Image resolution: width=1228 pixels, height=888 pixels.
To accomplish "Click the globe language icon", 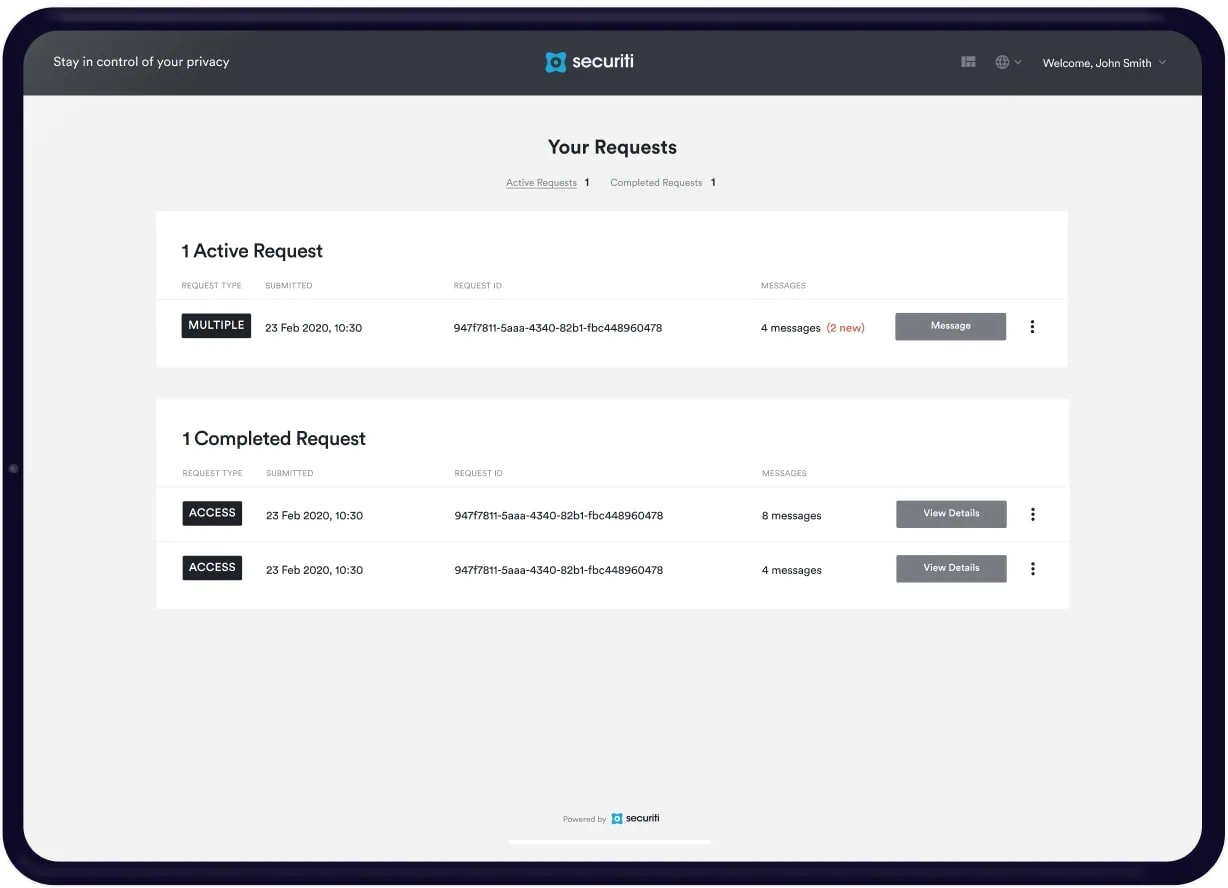I will click(1002, 62).
